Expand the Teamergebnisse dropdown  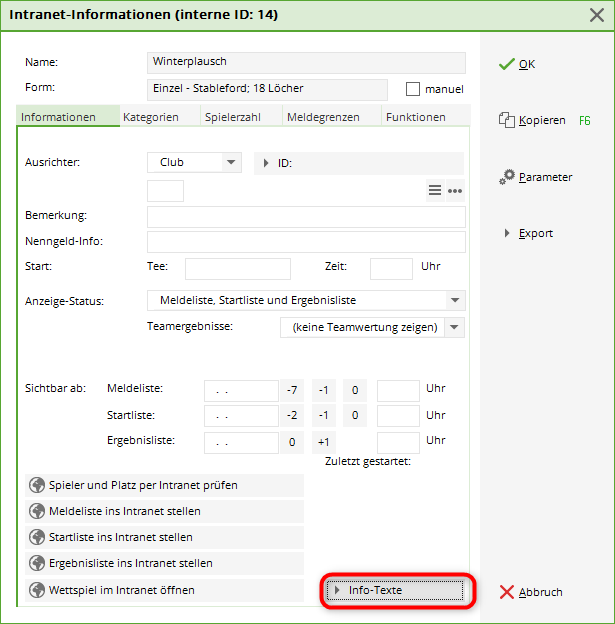(x=455, y=327)
